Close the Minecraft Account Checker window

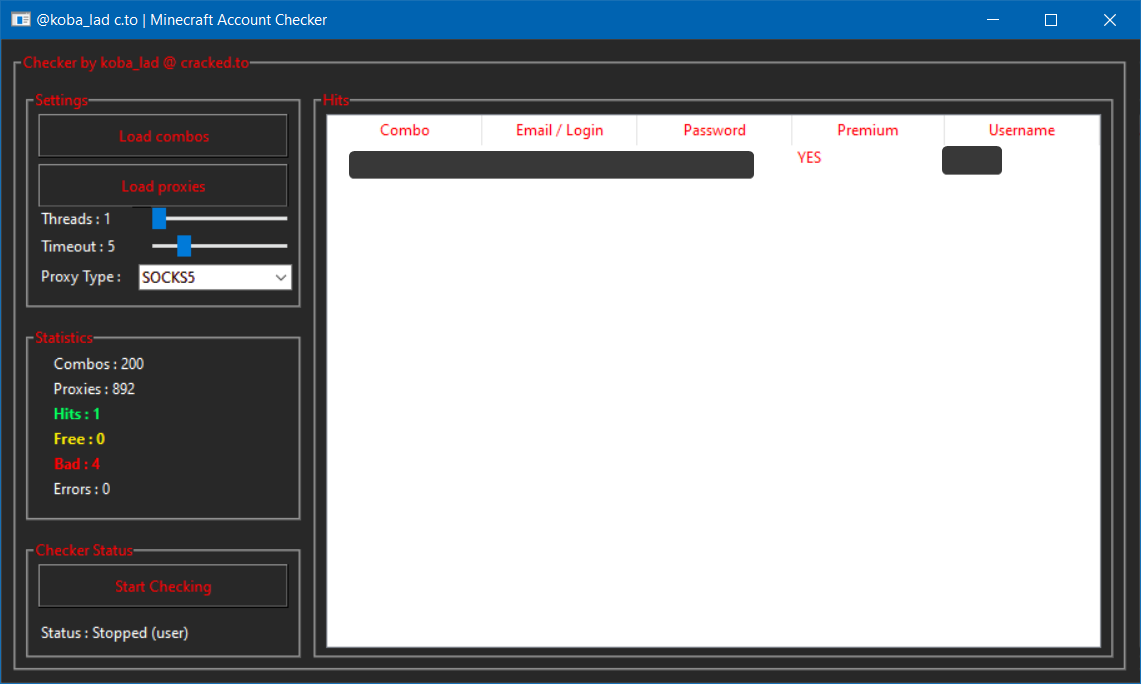tap(1110, 20)
